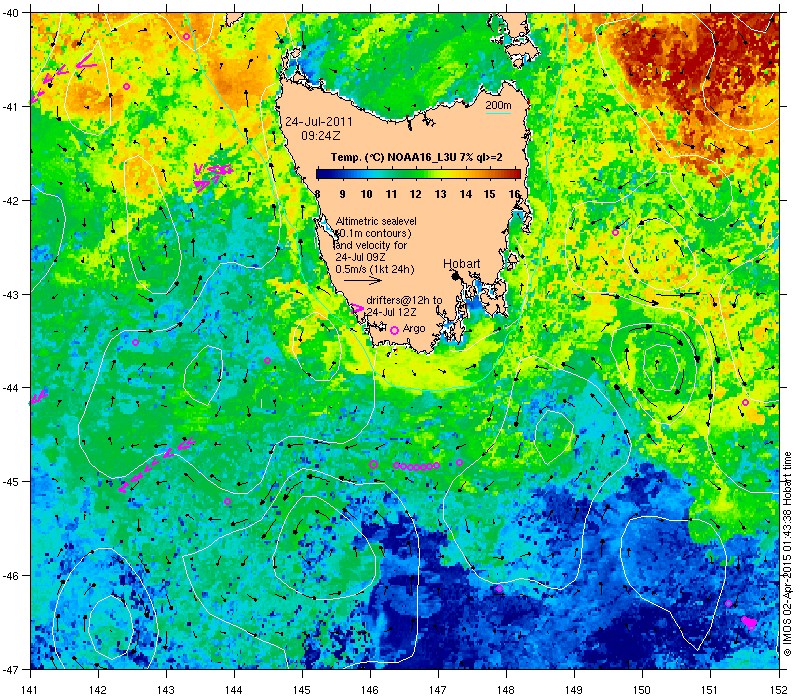Click the Argo circle near 151.3E, 46.3S
This screenshot has height=700, width=800.
729,604
